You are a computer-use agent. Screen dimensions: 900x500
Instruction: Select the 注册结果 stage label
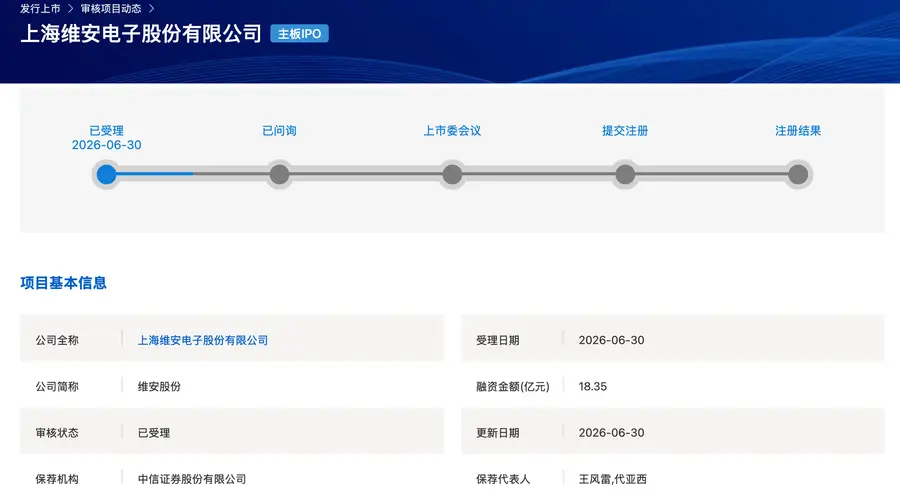click(x=798, y=130)
